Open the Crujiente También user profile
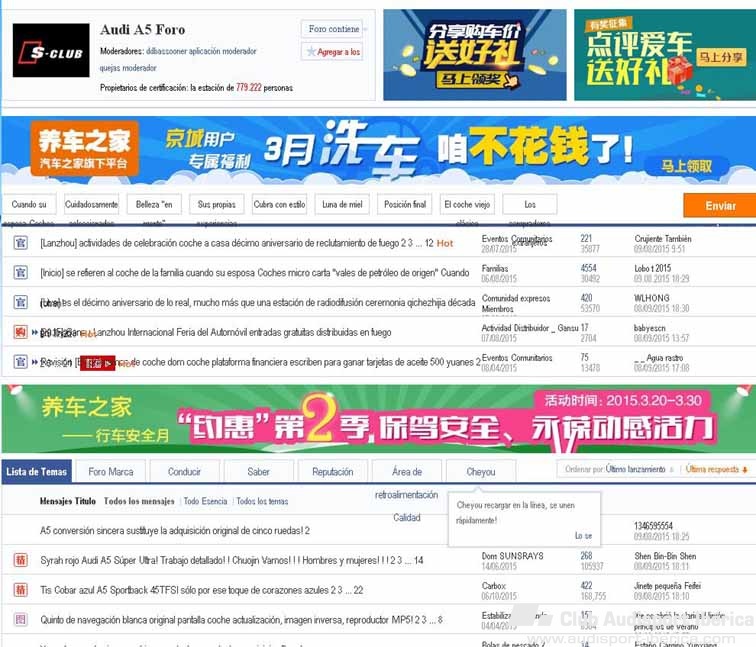Viewport: 756px width, 647px height. pyautogui.click(x=663, y=239)
